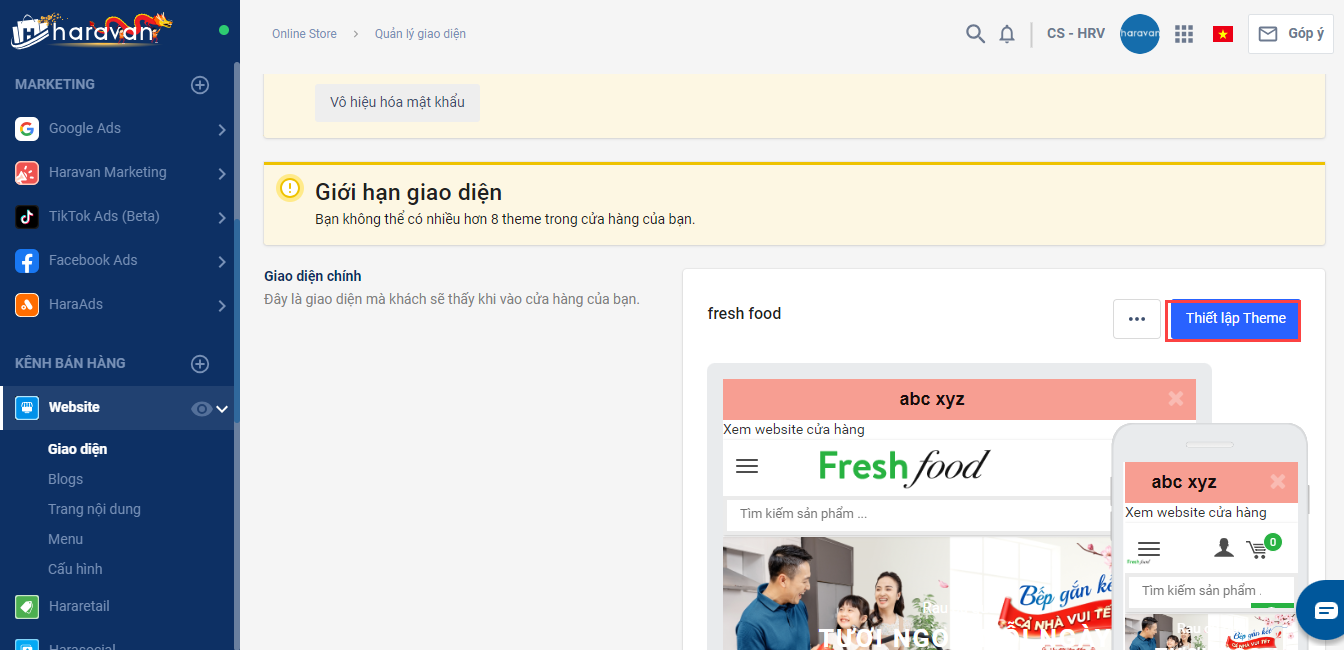Click the Thiết lập Theme button
1344x650 pixels.
click(1235, 319)
